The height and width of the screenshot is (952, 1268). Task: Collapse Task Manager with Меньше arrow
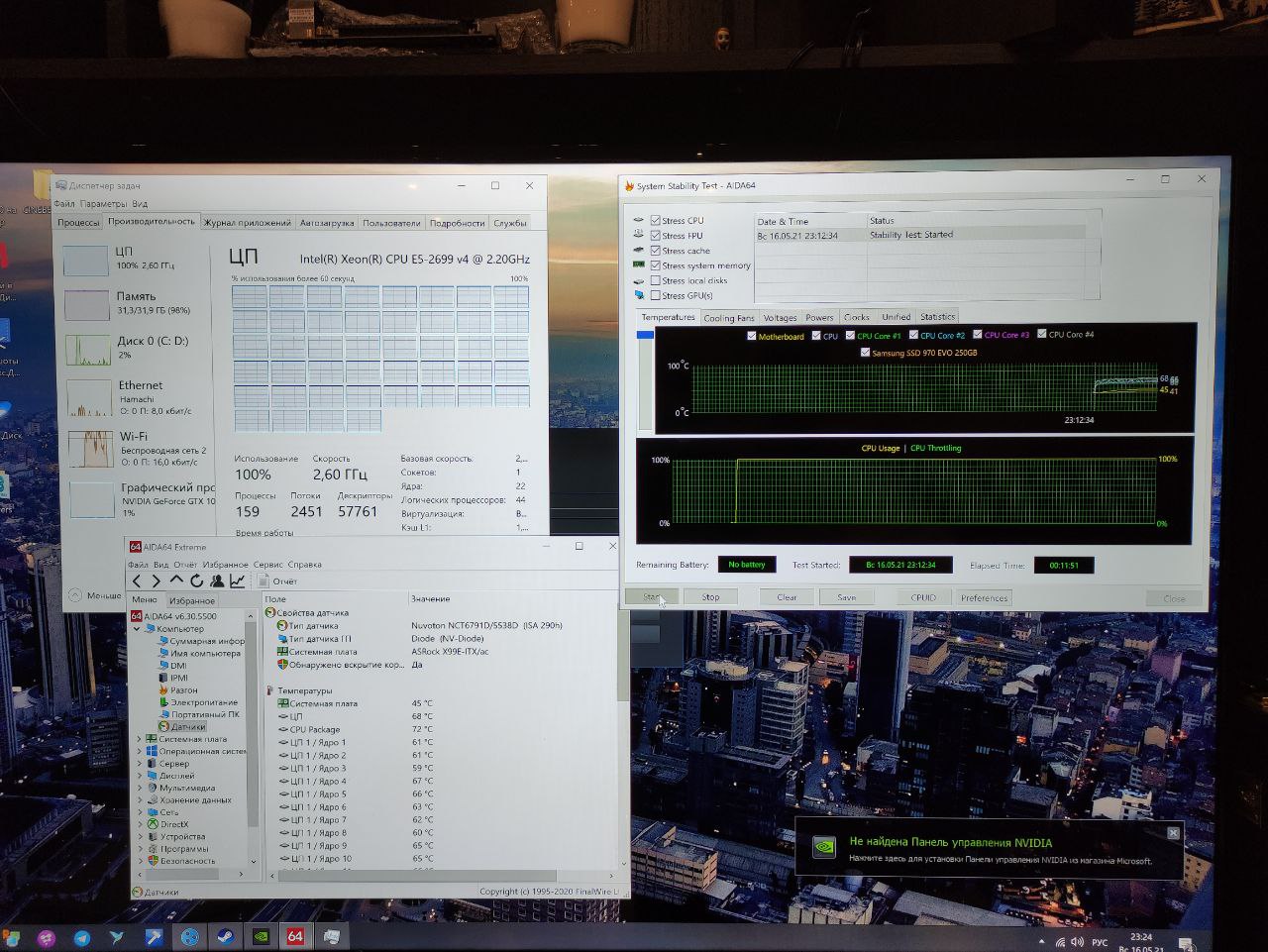point(74,595)
